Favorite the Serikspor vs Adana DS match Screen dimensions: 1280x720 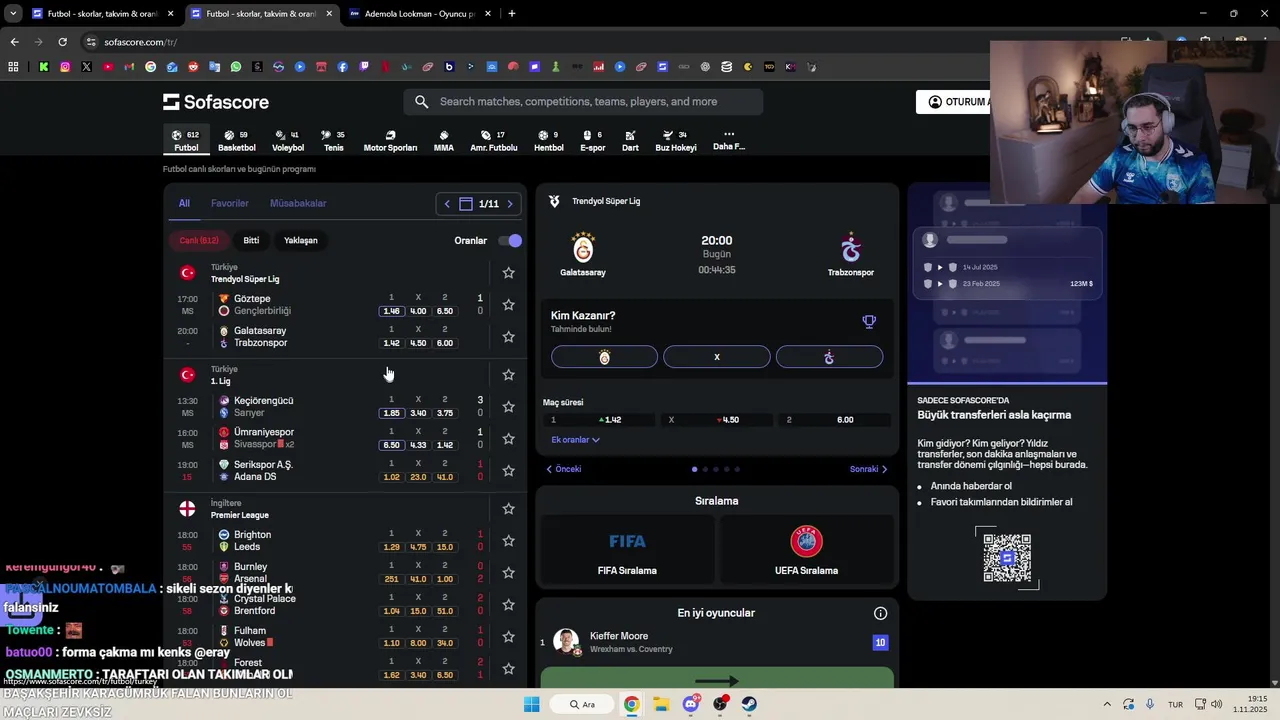(x=508, y=471)
